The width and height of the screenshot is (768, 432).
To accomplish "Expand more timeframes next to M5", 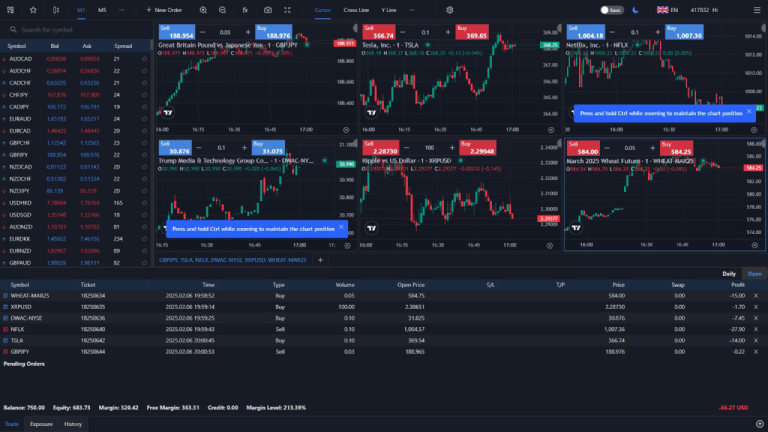I will coord(121,10).
